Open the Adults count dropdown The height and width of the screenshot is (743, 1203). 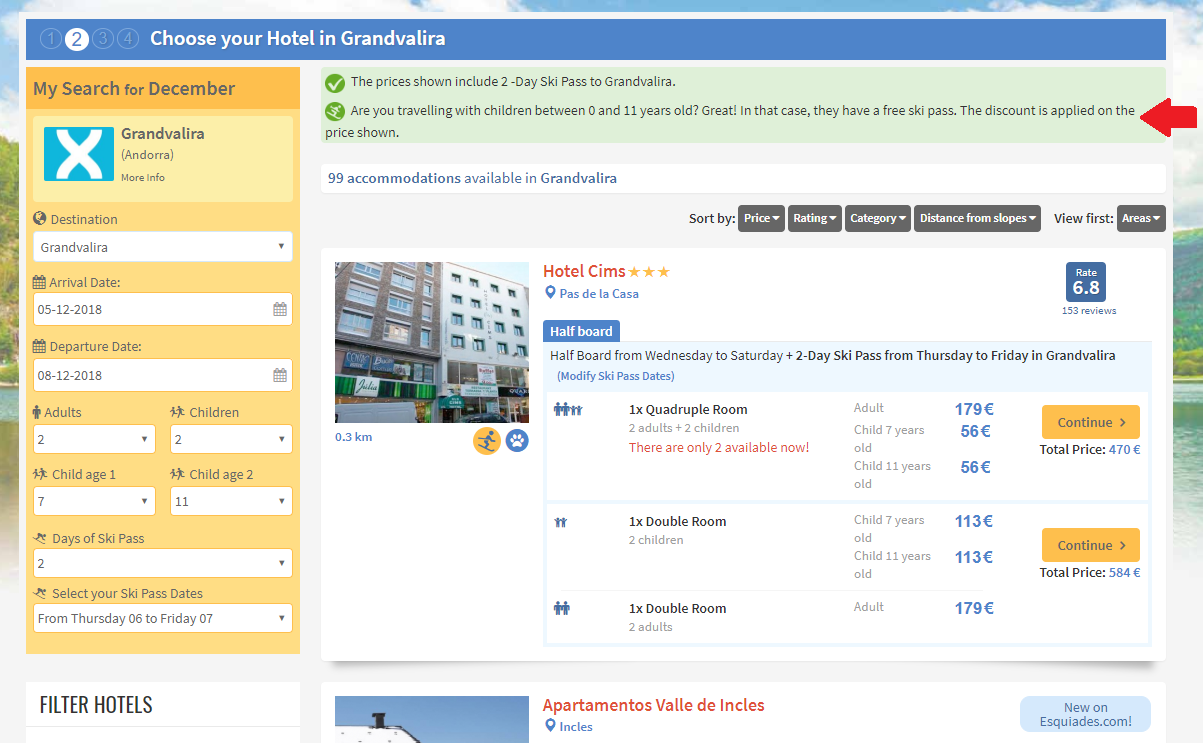pyautogui.click(x=94, y=439)
